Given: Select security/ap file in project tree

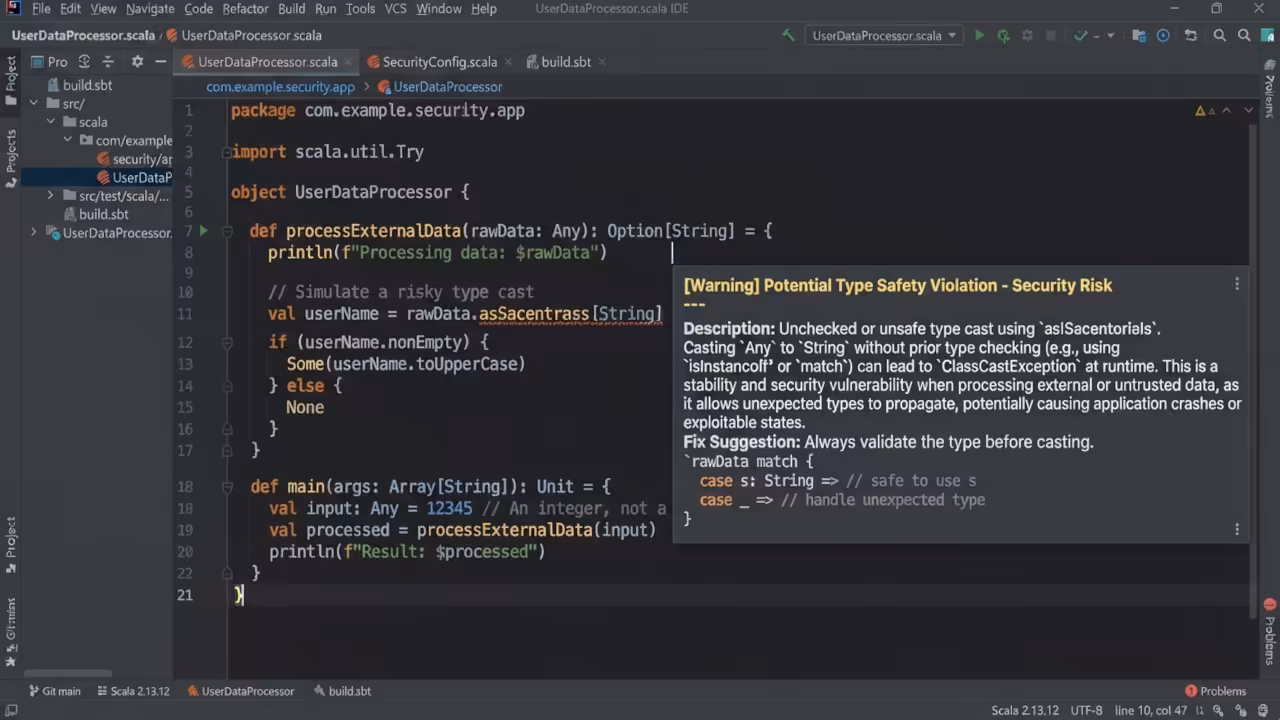Looking at the screenshot, I should [x=134, y=159].
